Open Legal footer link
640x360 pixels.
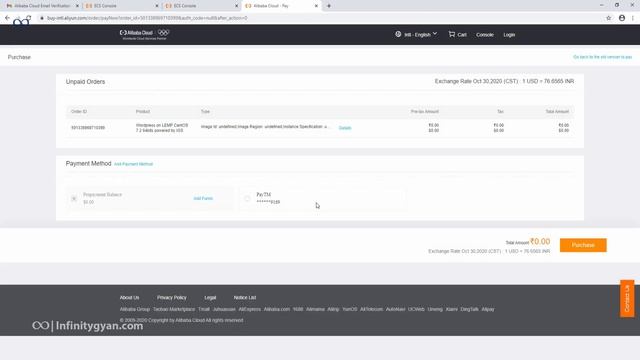click(x=210, y=298)
